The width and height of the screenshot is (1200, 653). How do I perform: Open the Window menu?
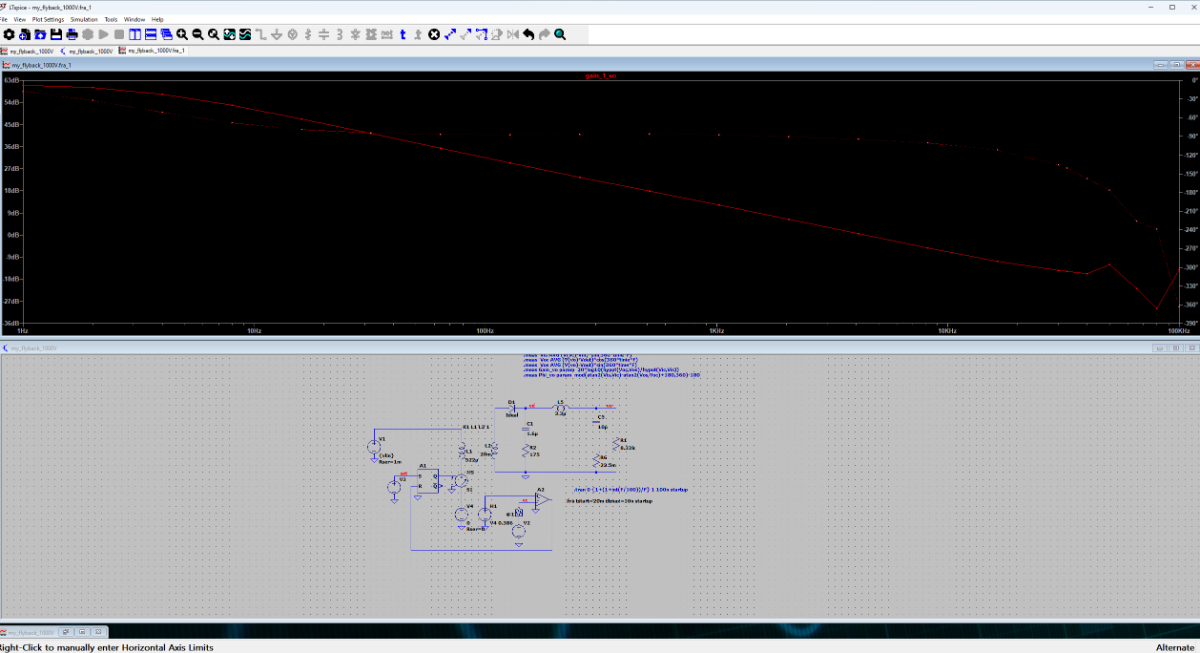pos(134,19)
